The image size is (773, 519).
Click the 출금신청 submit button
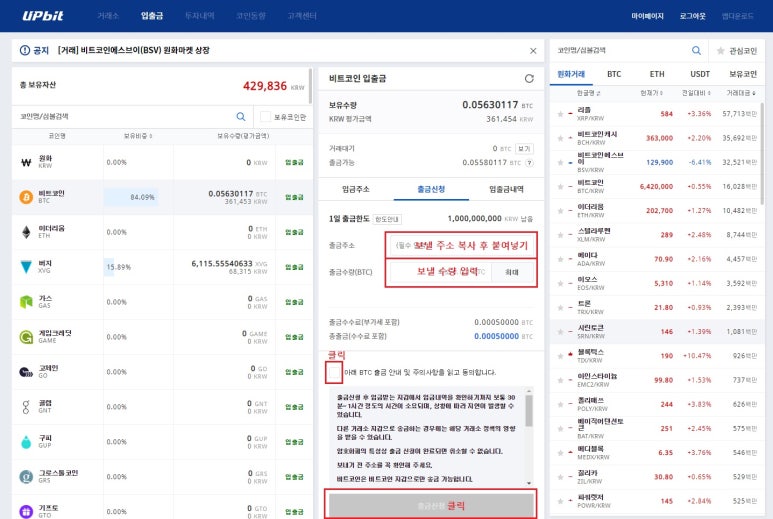(431, 505)
